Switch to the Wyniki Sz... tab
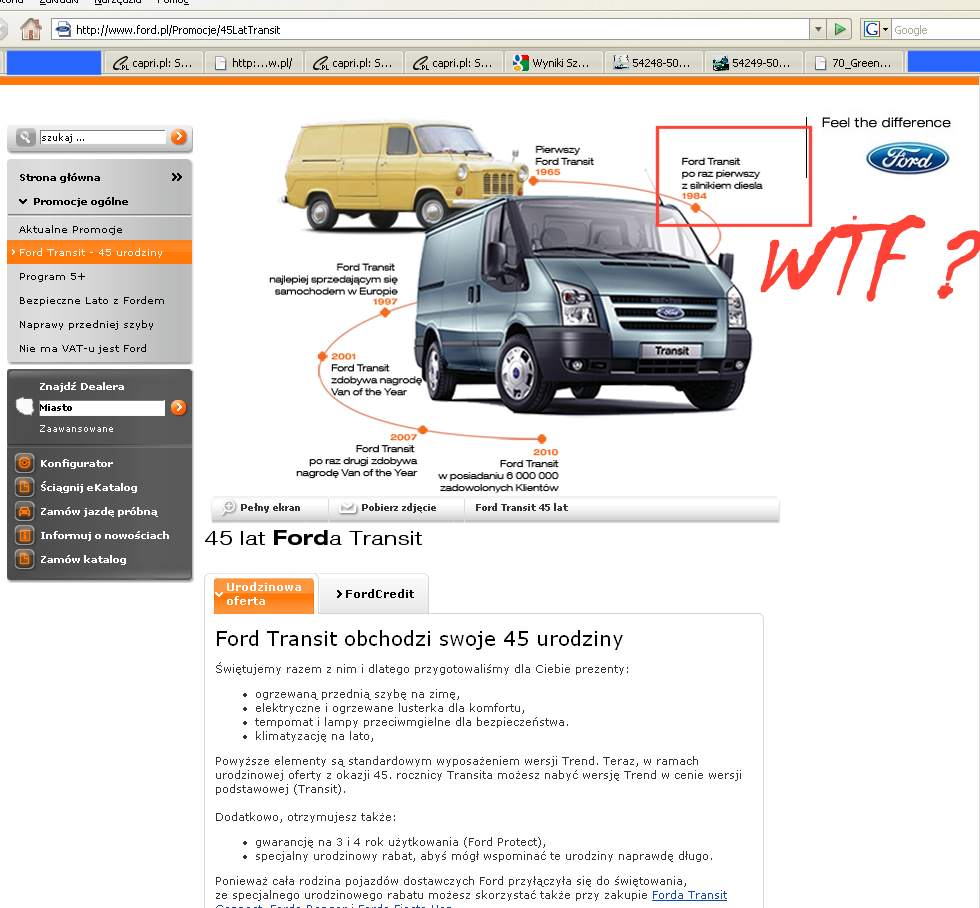This screenshot has width=980, height=908. tap(552, 62)
